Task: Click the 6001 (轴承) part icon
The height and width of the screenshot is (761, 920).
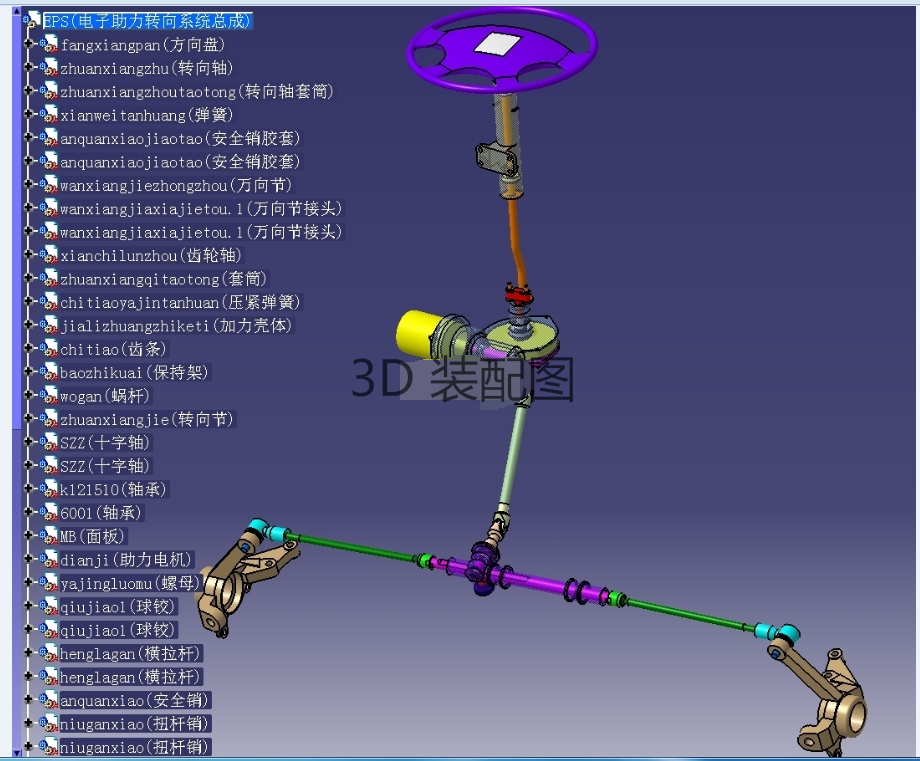Action: [x=49, y=513]
